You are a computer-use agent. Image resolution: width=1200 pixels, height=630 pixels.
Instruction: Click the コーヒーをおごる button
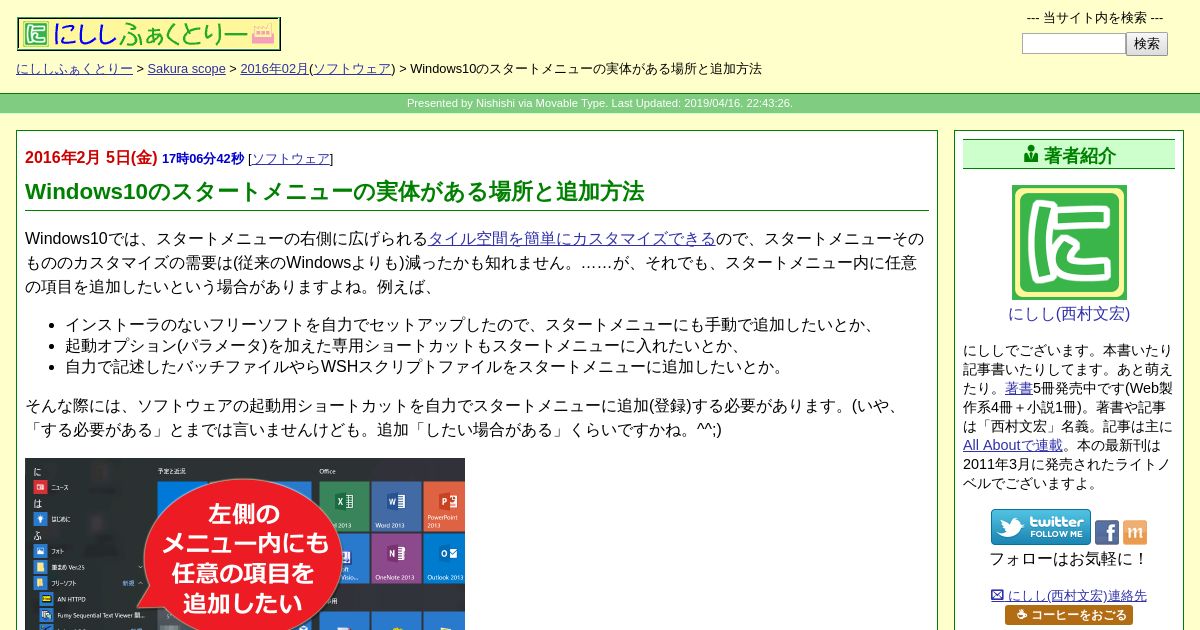click(1069, 615)
